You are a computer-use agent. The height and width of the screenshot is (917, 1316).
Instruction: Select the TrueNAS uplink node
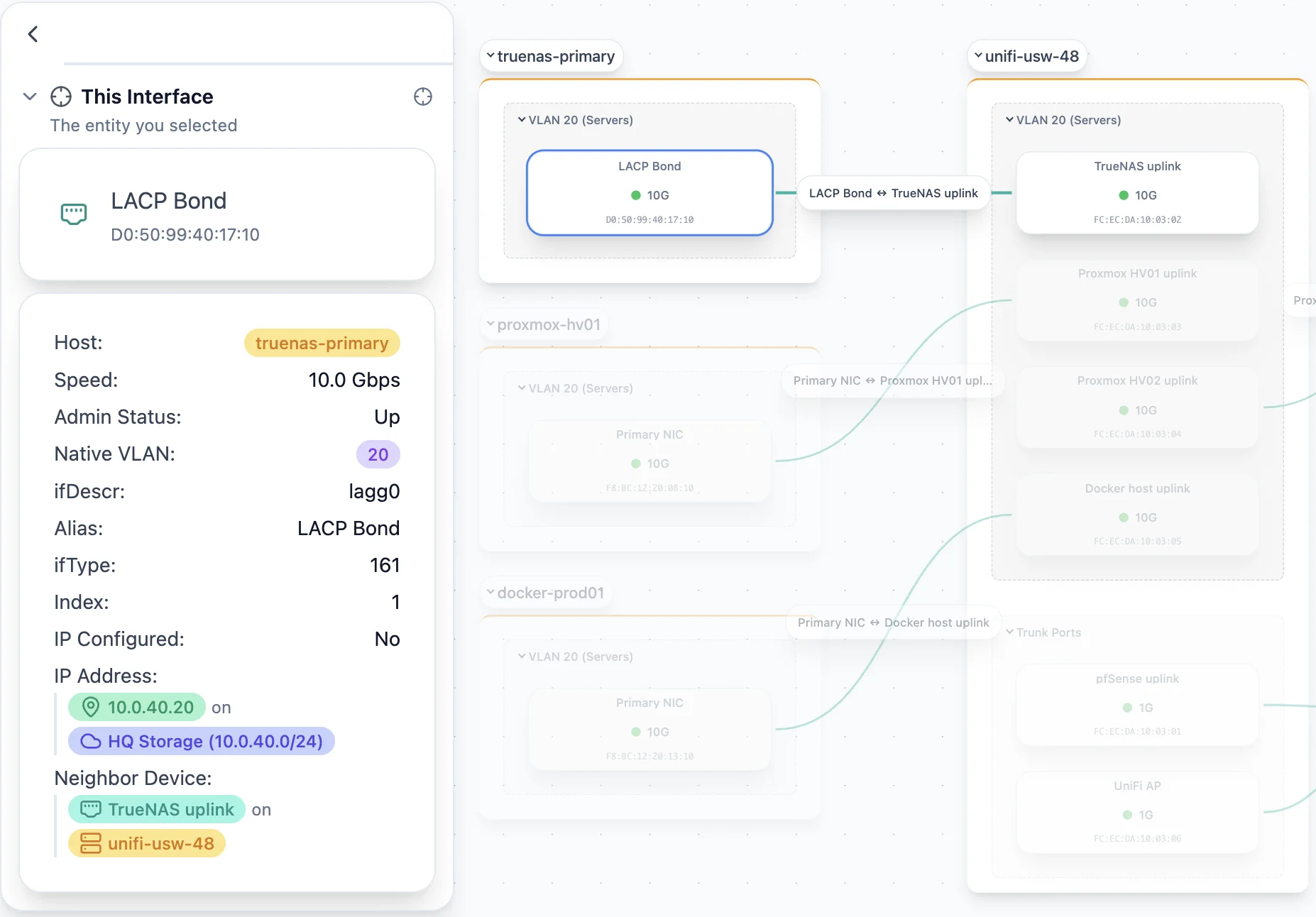[x=1137, y=192]
